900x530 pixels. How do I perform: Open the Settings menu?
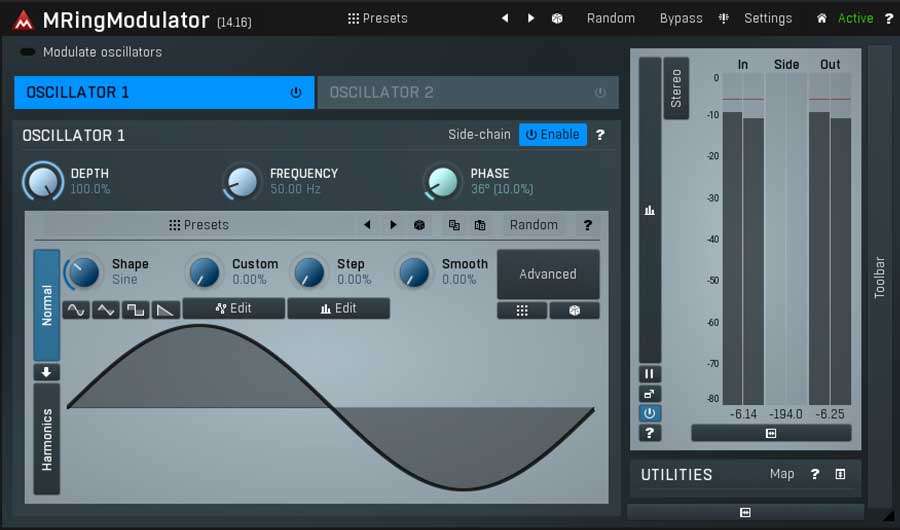(x=768, y=18)
